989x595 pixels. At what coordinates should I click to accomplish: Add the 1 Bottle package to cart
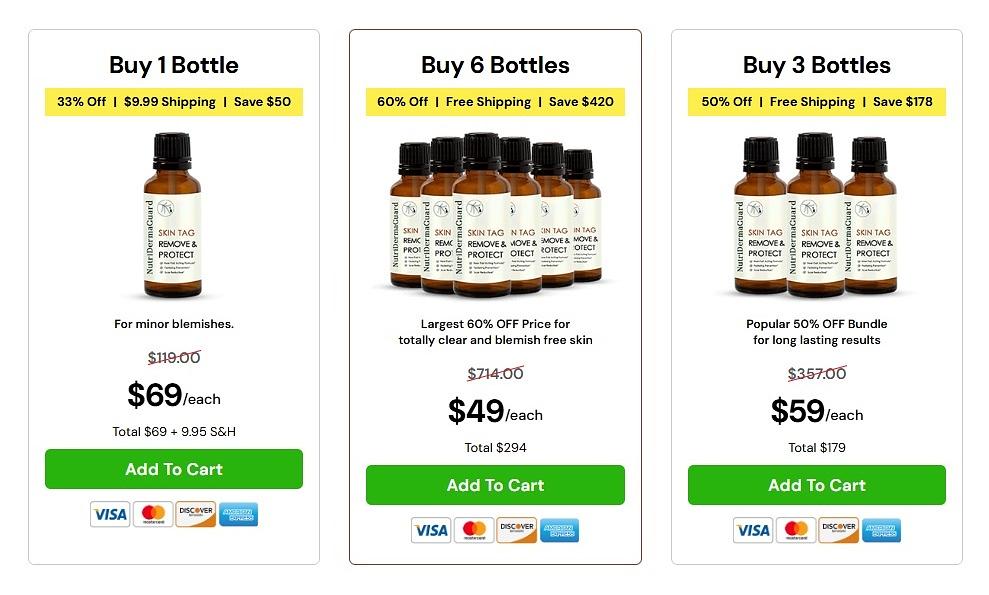174,469
